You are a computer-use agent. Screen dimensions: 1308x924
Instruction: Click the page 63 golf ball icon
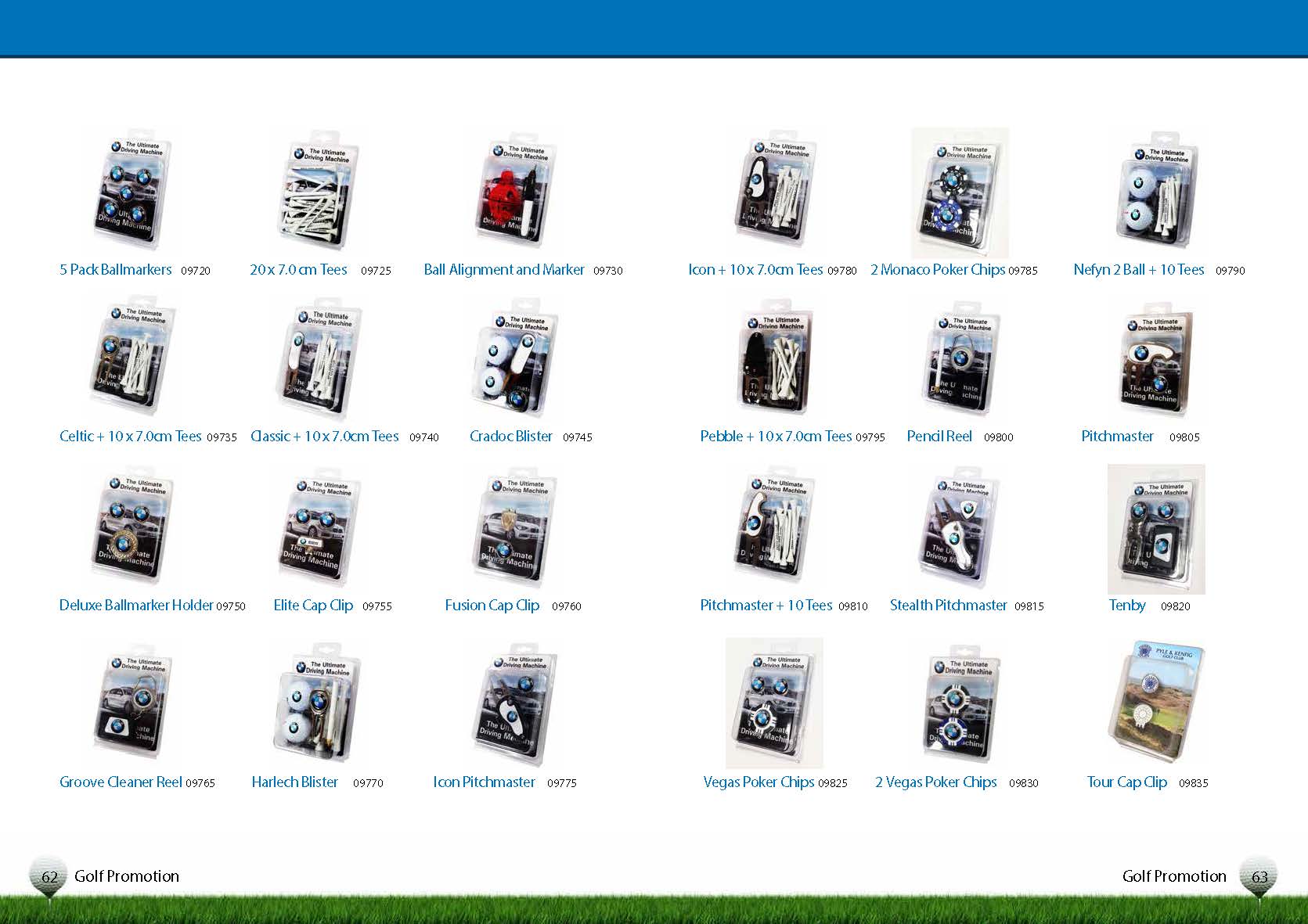pyautogui.click(x=1259, y=876)
